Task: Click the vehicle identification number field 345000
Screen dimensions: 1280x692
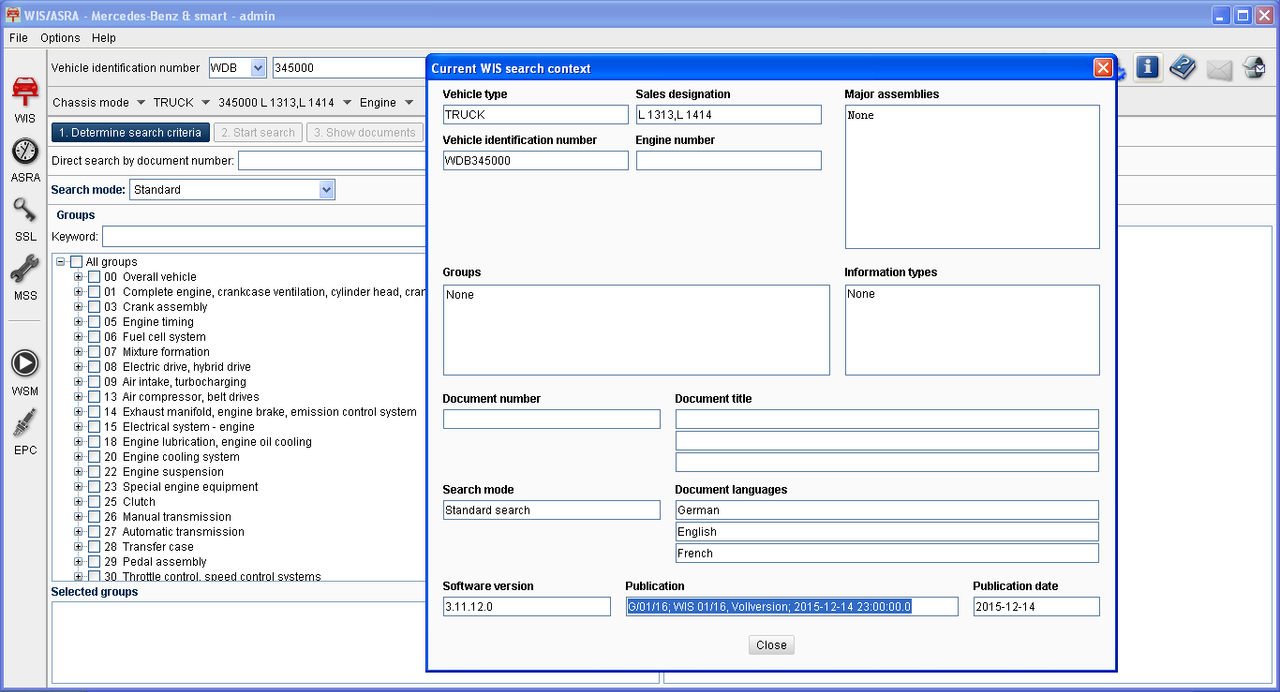Action: coord(349,68)
